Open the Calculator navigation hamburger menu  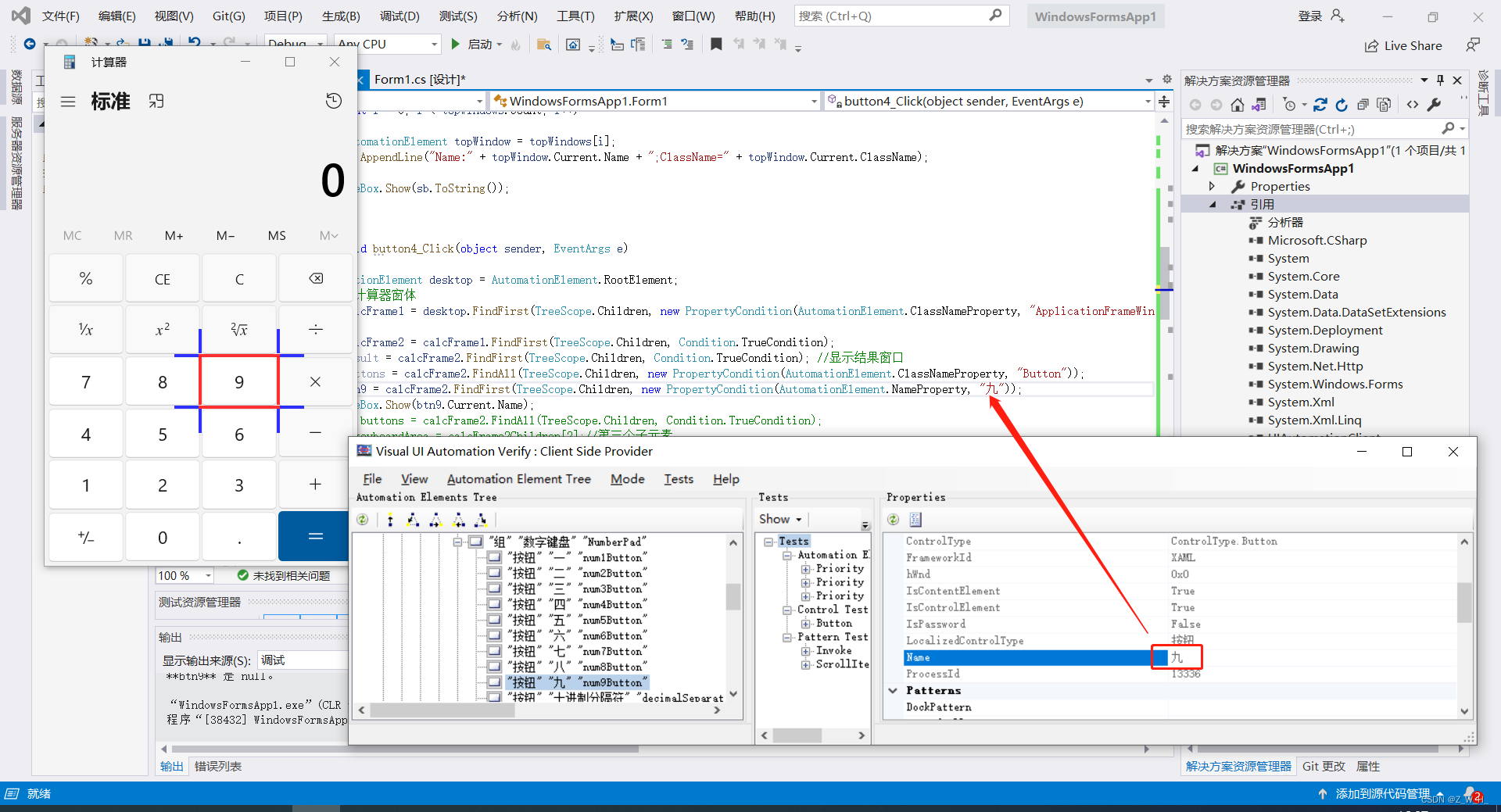click(x=68, y=102)
